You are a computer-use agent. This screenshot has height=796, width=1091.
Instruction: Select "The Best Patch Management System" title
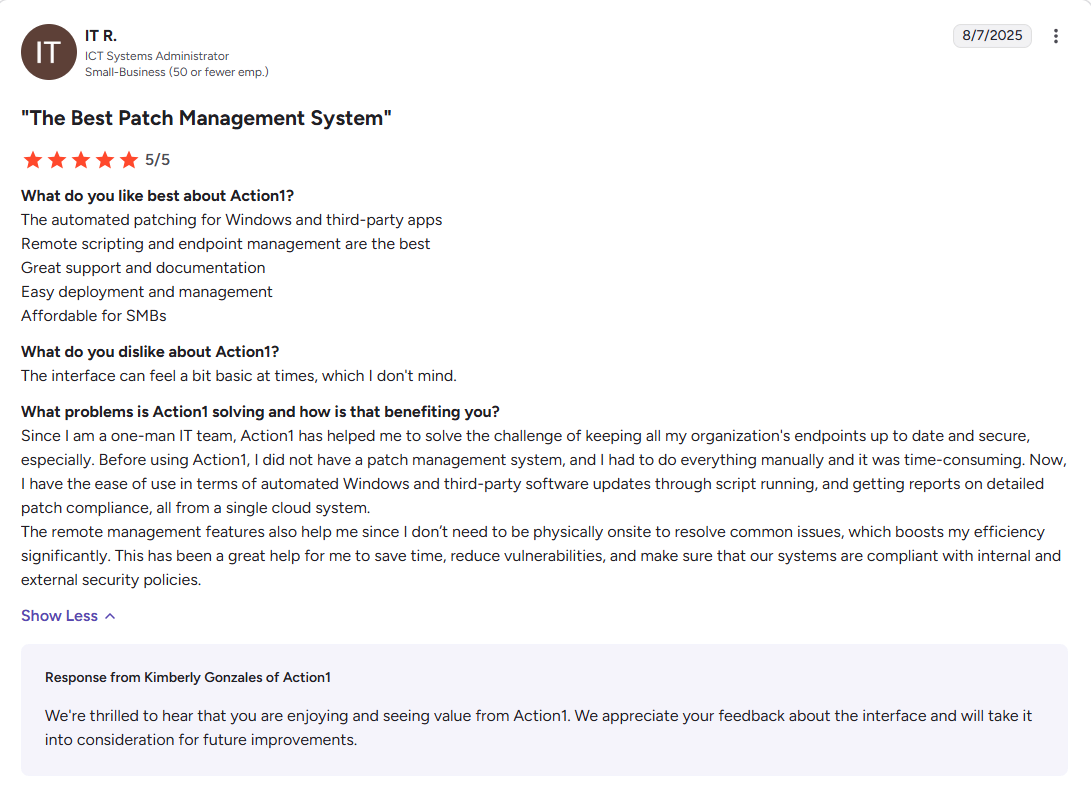click(206, 118)
